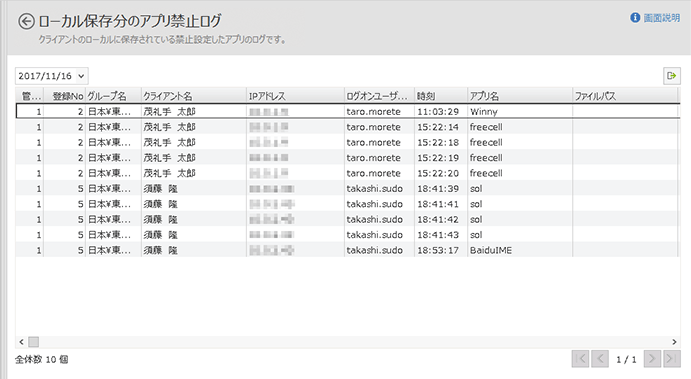This screenshot has height=379, width=691.
Task: Click the blue info icon beside 画面説明
Action: (x=635, y=18)
